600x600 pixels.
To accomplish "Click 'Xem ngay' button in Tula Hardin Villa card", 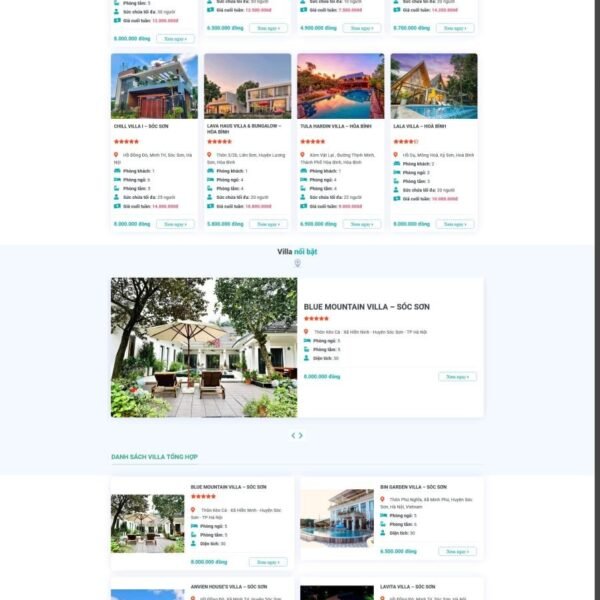I will [x=362, y=224].
